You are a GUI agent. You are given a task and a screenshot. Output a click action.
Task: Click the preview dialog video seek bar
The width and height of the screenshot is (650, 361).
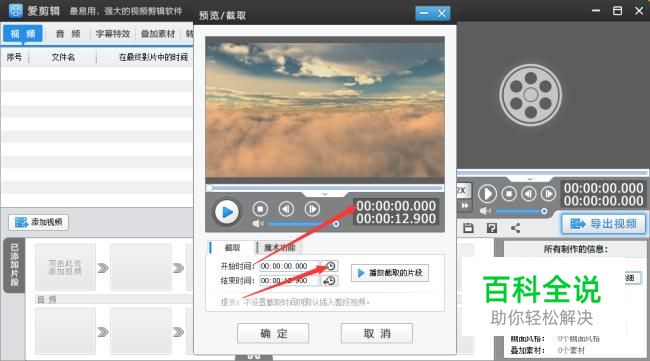(325, 188)
